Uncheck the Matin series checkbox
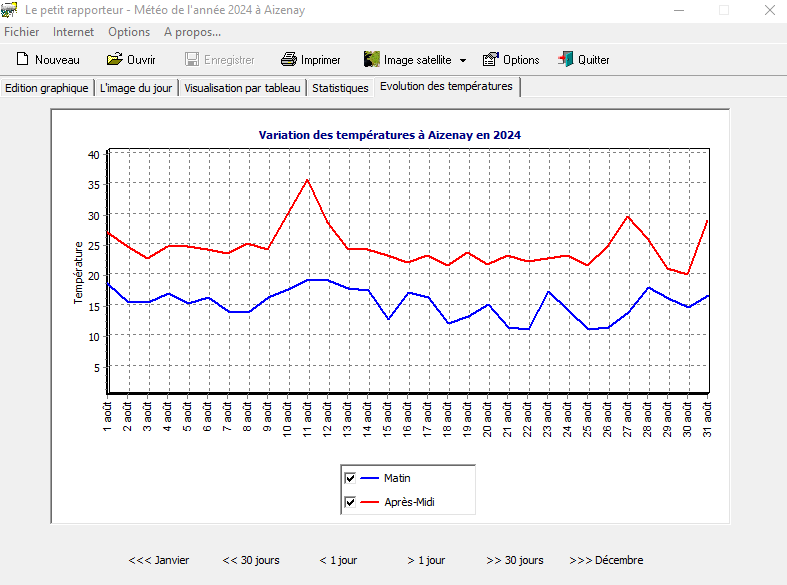Viewport: 787px width, 585px height. click(x=350, y=478)
